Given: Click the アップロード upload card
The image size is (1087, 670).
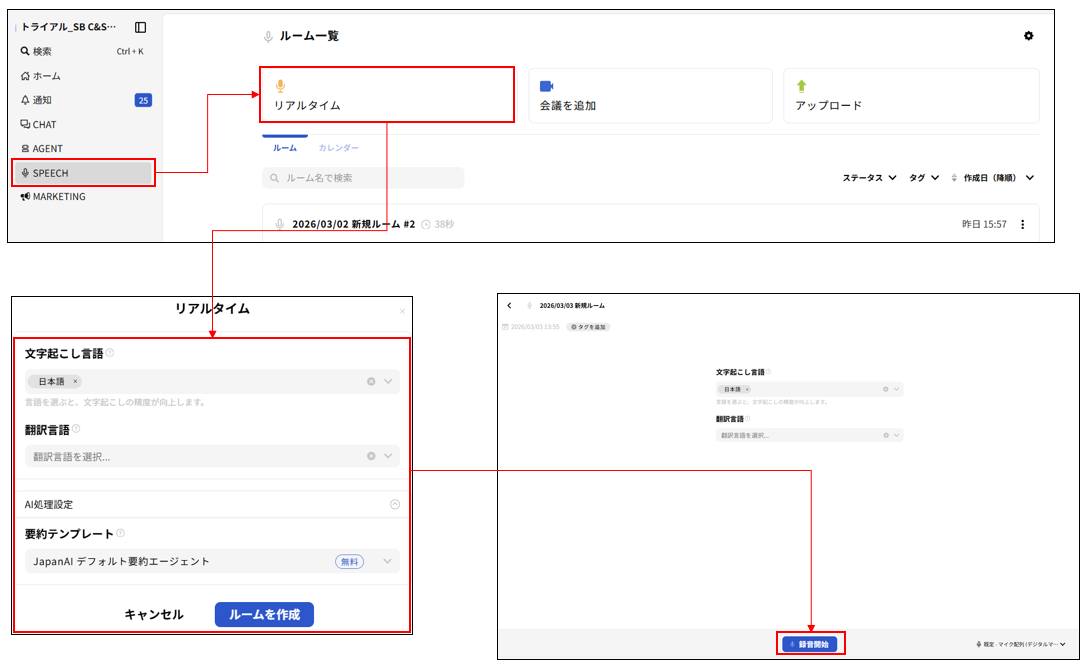Looking at the screenshot, I should pos(910,96).
